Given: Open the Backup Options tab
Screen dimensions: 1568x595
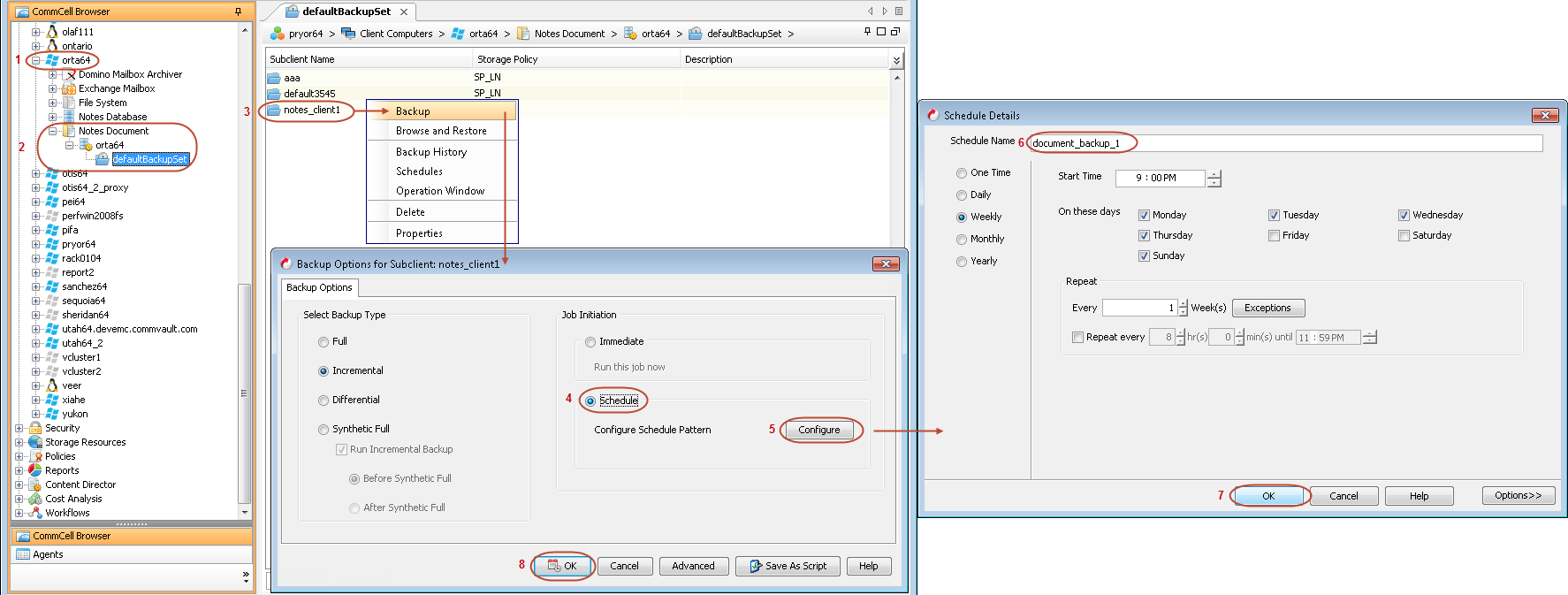Looking at the screenshot, I should click(x=319, y=287).
